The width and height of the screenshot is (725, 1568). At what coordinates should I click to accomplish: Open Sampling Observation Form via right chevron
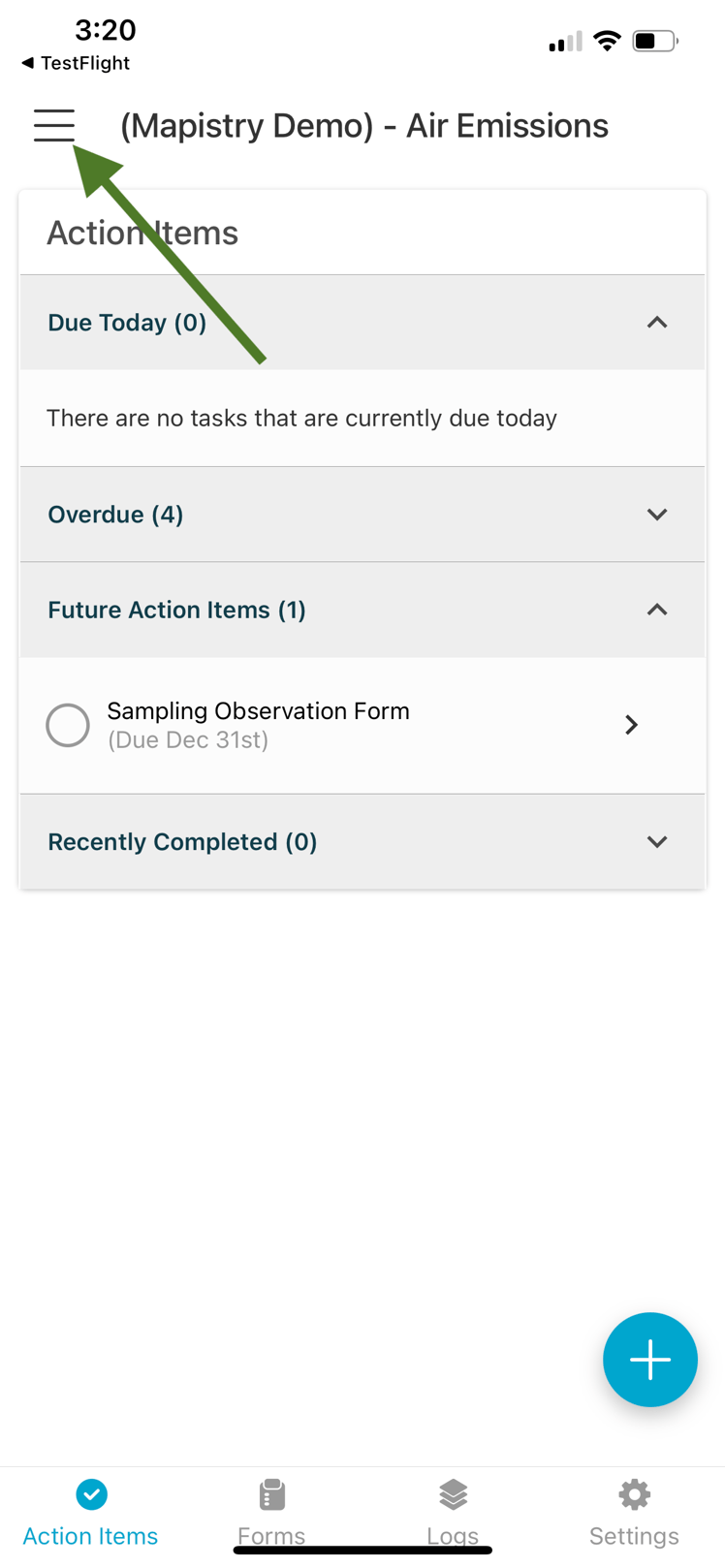click(631, 725)
